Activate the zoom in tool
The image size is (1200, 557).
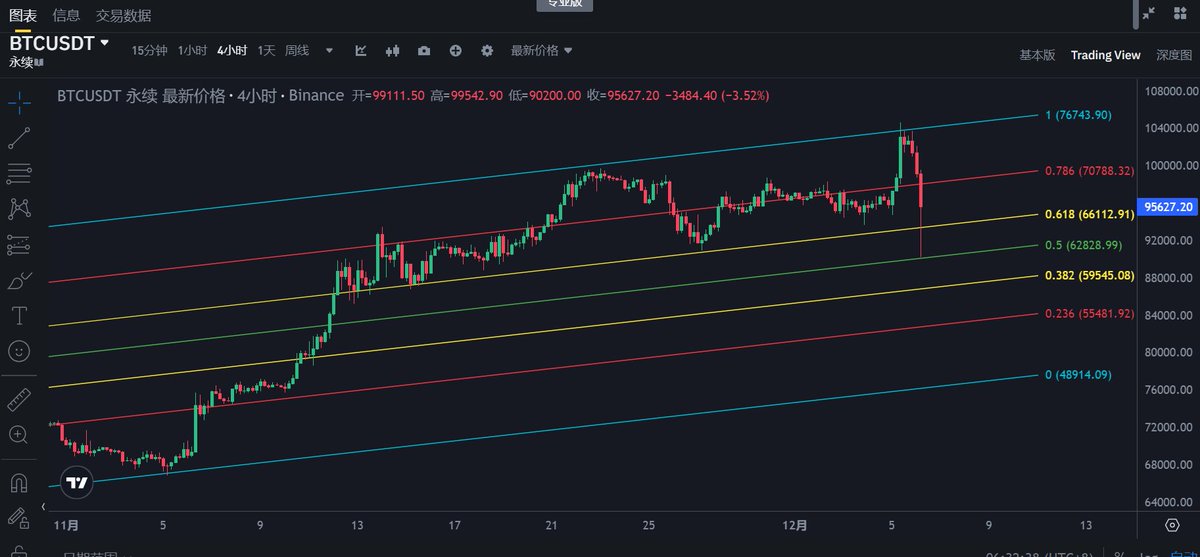click(19, 434)
